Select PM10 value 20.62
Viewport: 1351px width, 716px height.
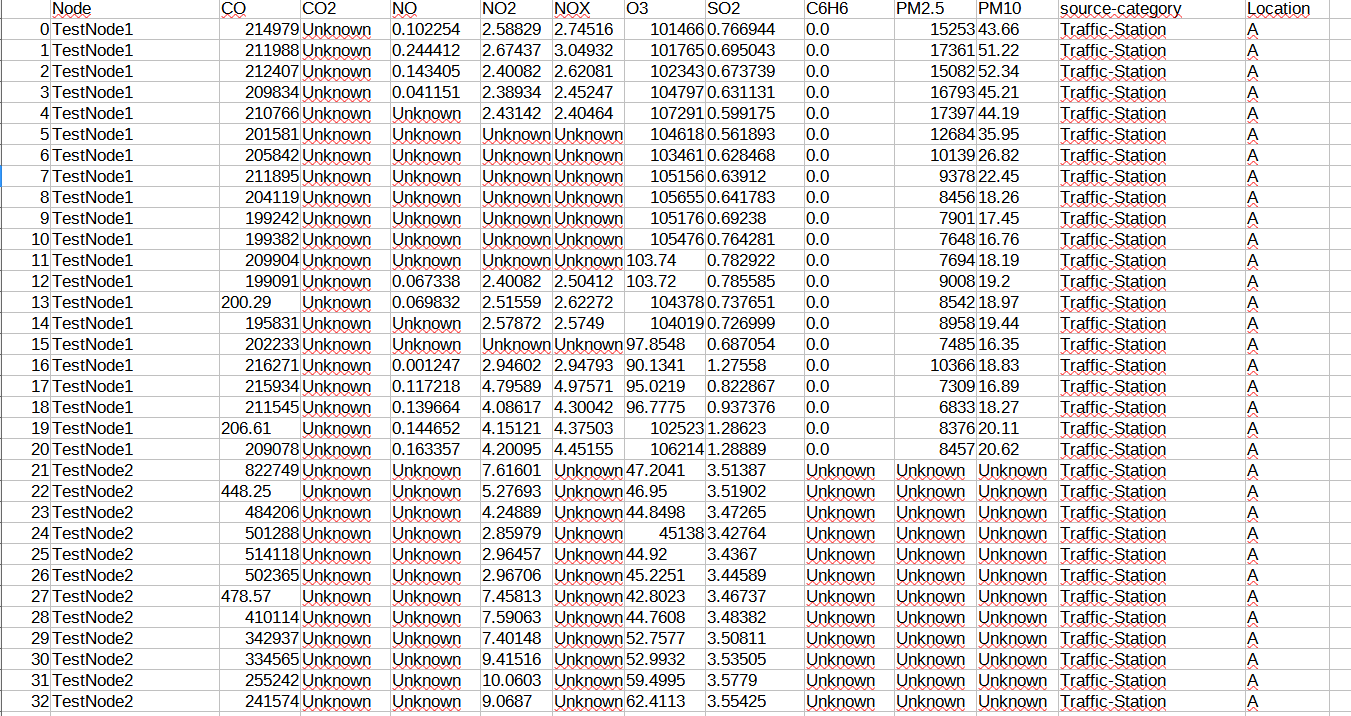point(1017,450)
